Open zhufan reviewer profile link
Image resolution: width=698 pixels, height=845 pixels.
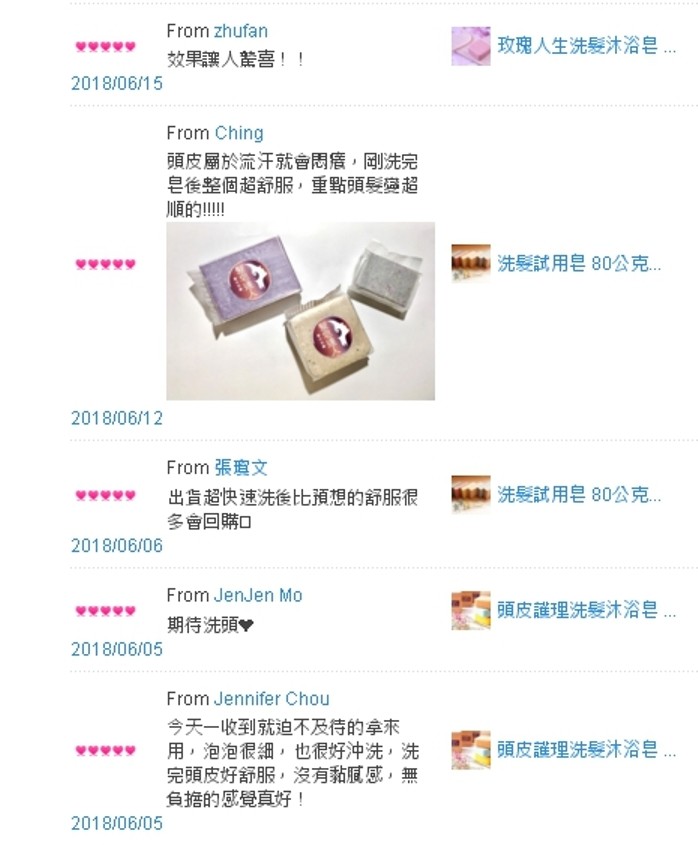tap(241, 31)
